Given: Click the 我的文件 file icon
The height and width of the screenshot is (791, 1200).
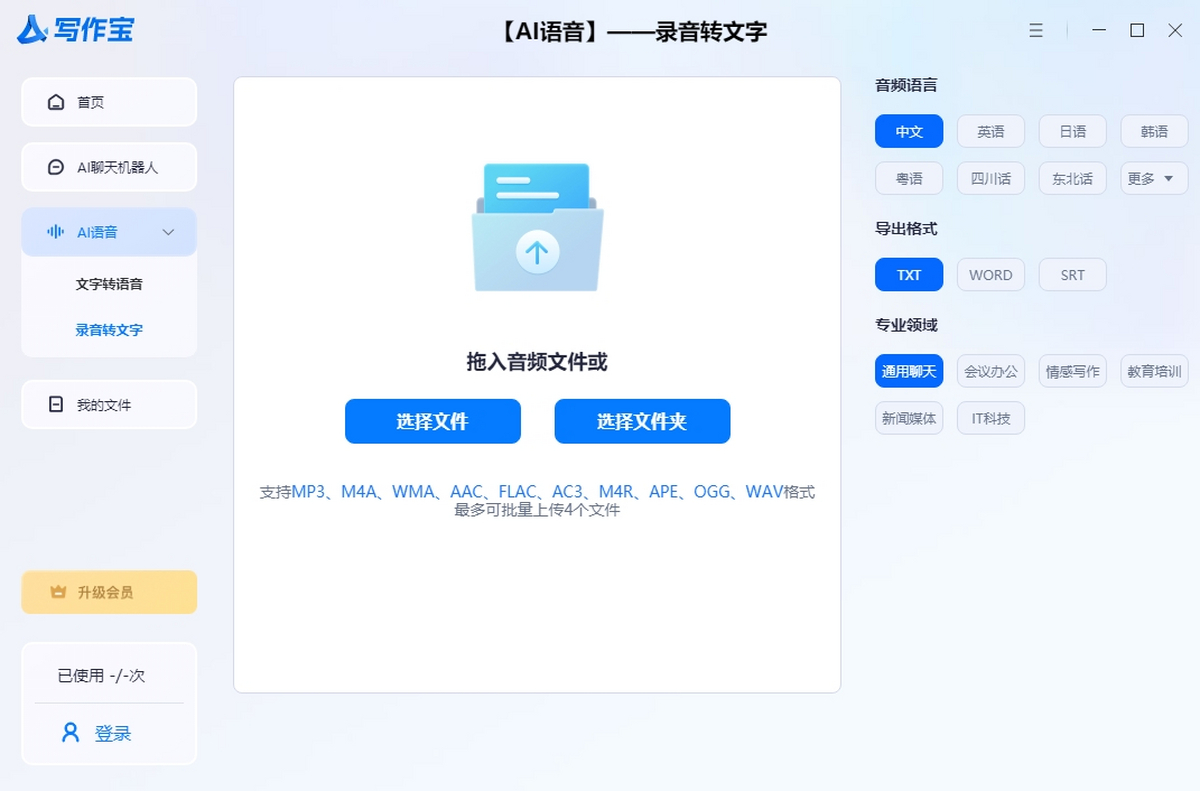Looking at the screenshot, I should [56, 405].
